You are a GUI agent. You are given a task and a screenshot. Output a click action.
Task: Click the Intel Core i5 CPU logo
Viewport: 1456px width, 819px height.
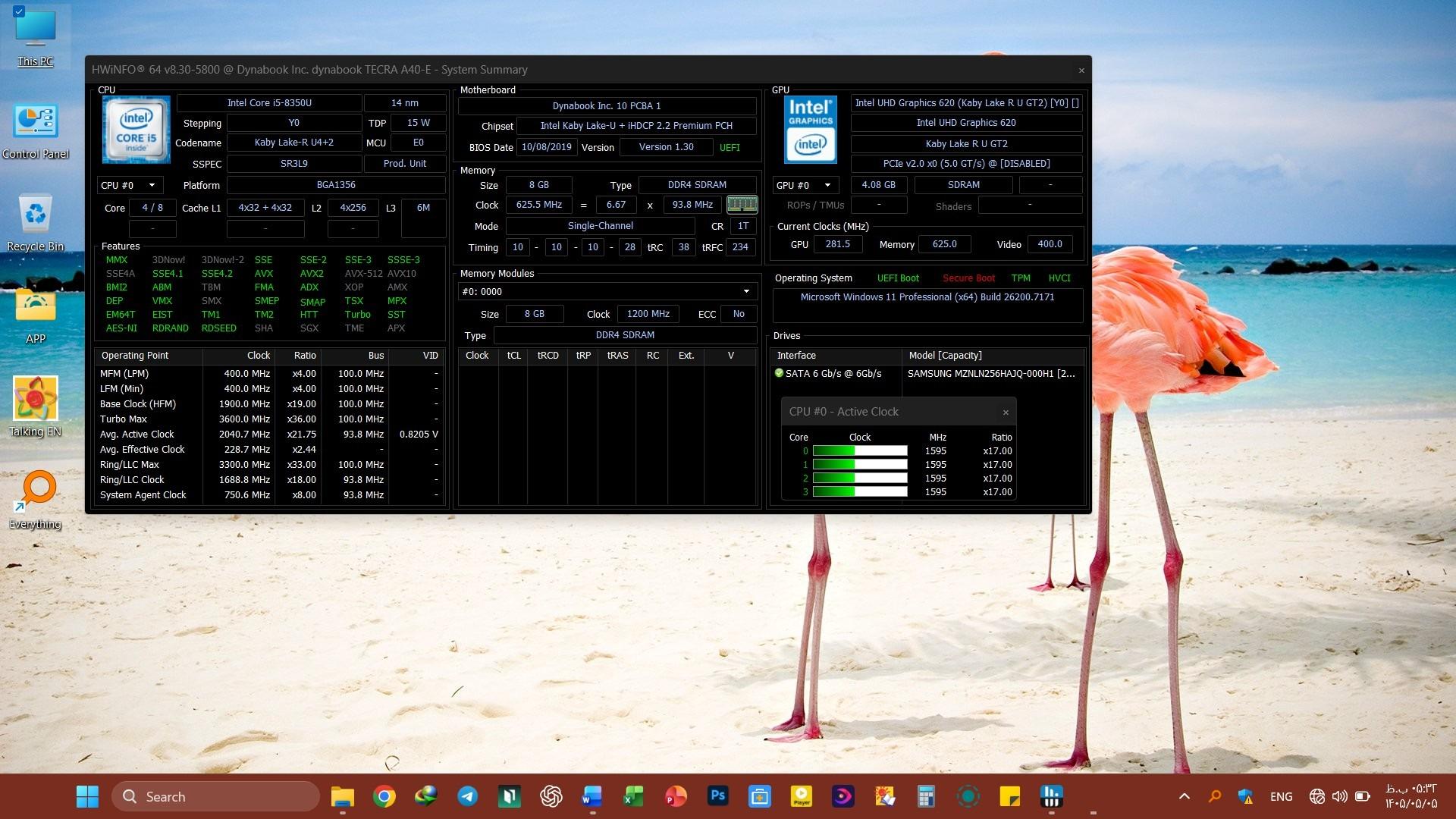tap(136, 130)
